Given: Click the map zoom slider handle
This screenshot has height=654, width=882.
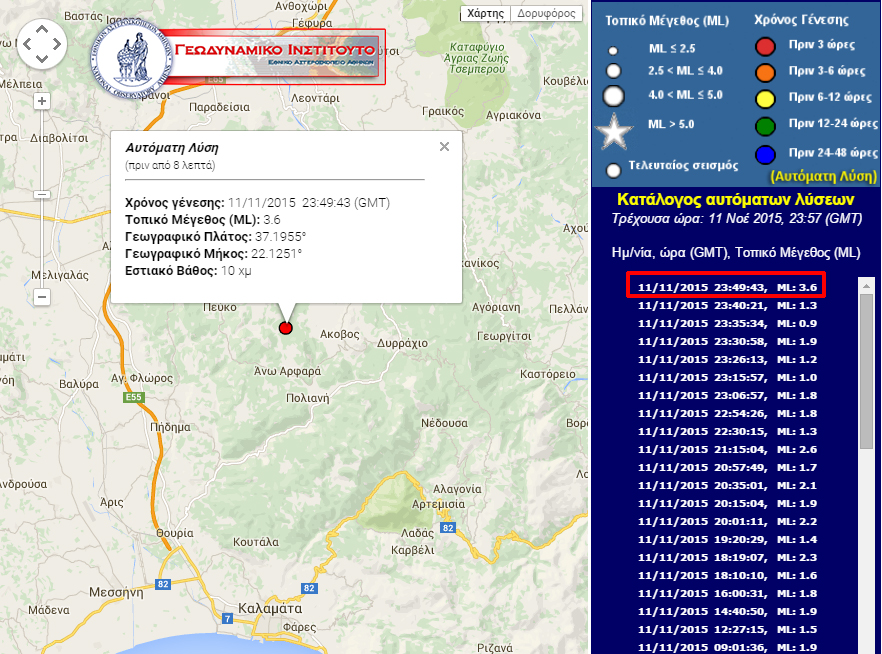Looking at the screenshot, I should tap(41, 194).
